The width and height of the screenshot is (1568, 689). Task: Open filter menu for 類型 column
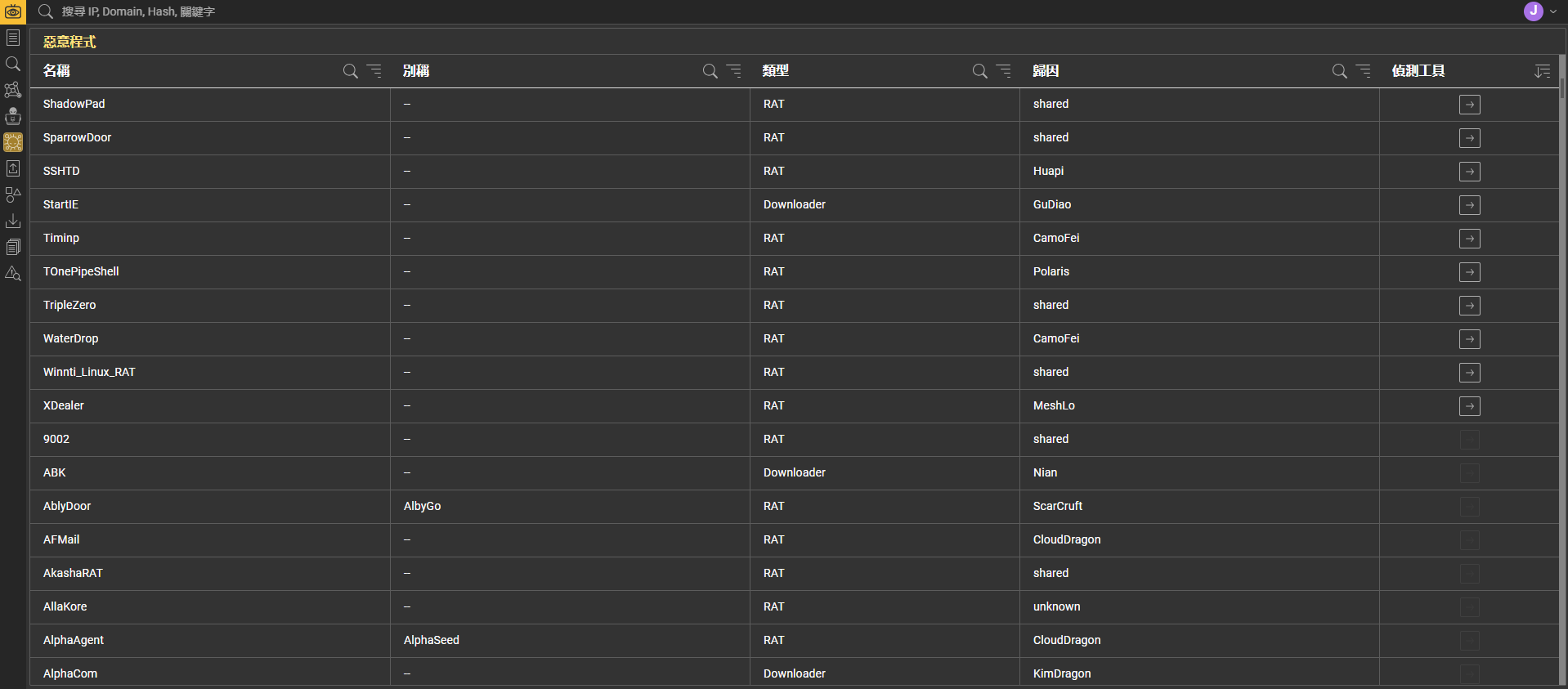click(1004, 71)
